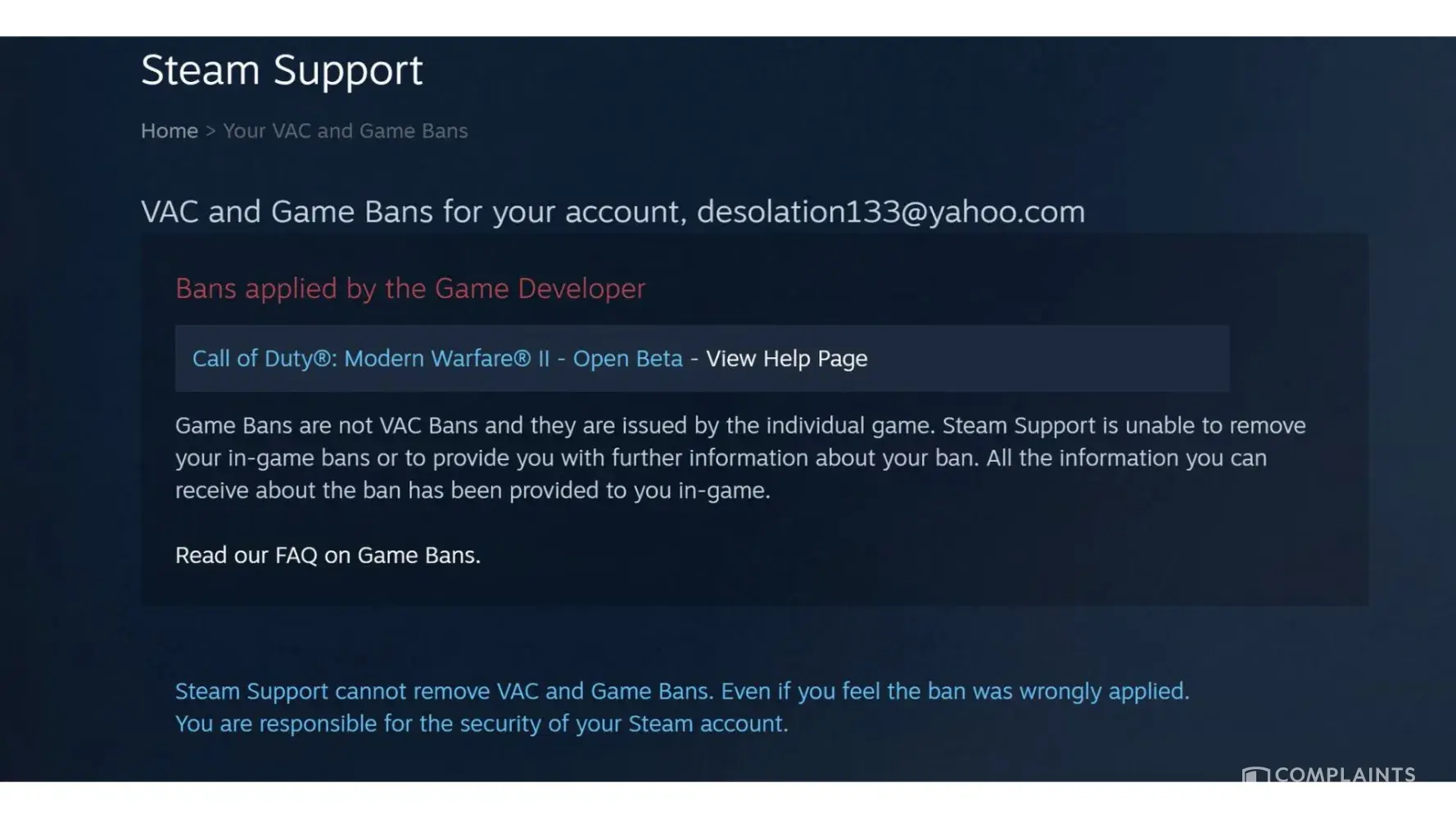
Task: Select the 'Your VAC and Game Bans' breadcrumb
Action: pos(346,131)
